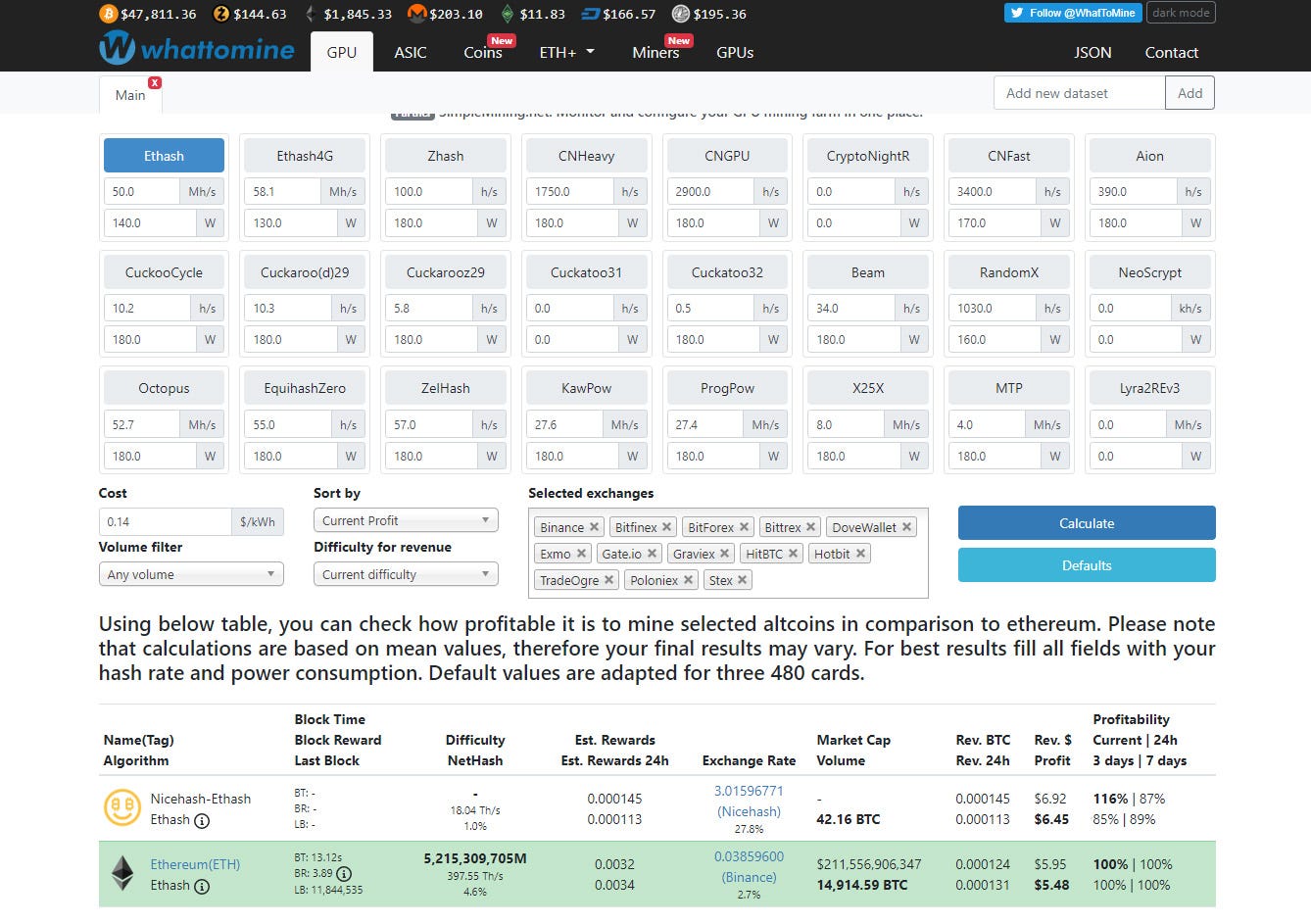Enable the KawPow algorithm
The width and height of the screenshot is (1311, 924).
(586, 388)
